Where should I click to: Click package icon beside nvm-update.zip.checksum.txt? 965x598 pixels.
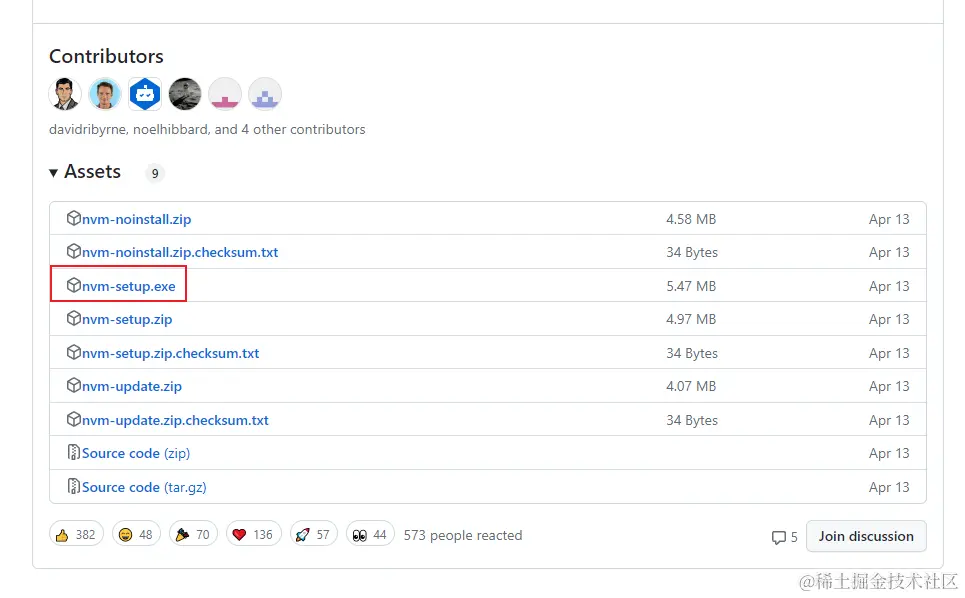click(73, 419)
